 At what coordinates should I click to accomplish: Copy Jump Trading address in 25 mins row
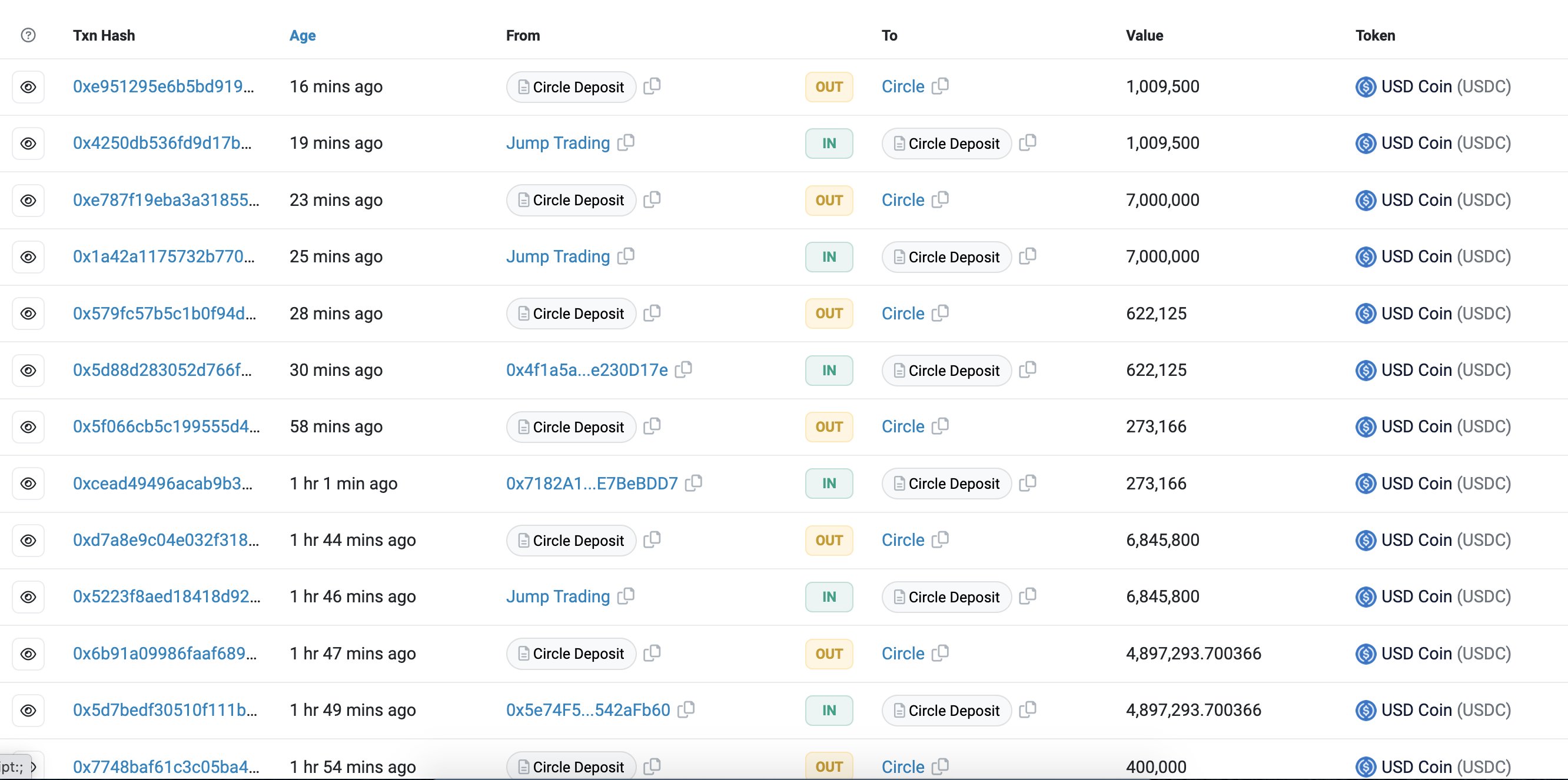coord(626,255)
